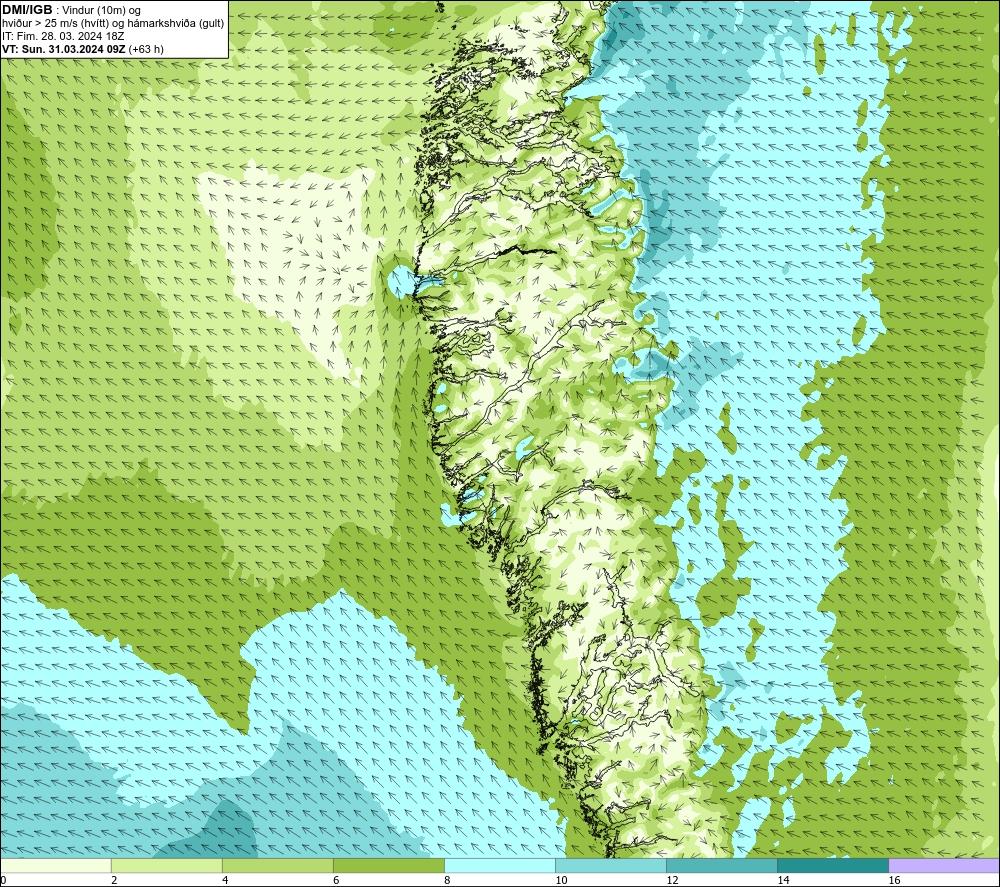Click the 4–6 m/s green swatch

point(278,865)
